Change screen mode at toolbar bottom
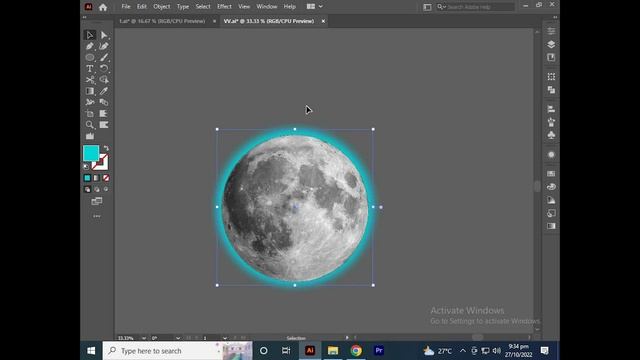The height and width of the screenshot is (360, 640). point(97,201)
